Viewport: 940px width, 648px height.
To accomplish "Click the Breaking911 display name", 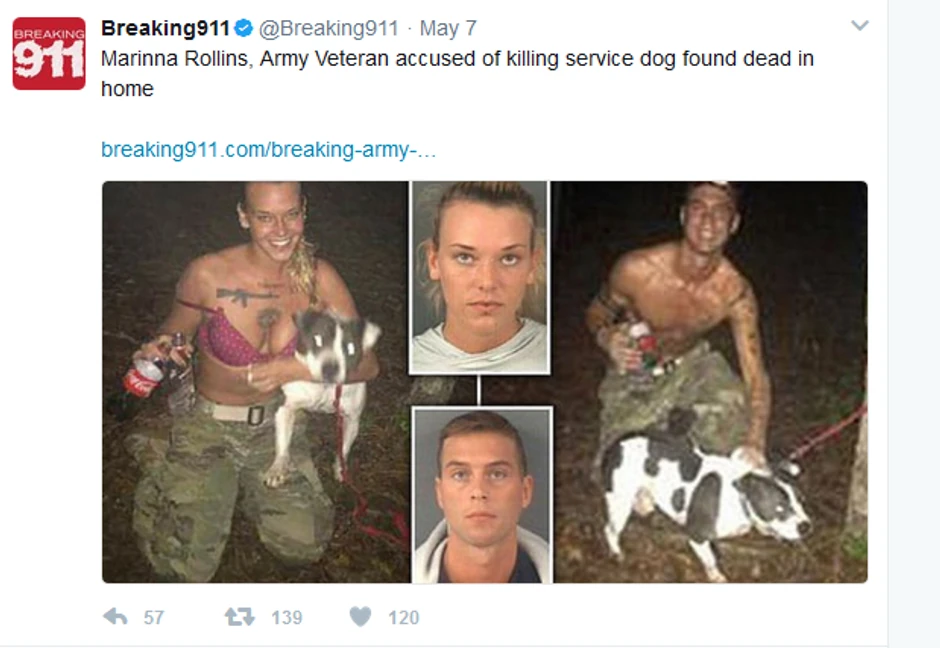I will point(165,28).
